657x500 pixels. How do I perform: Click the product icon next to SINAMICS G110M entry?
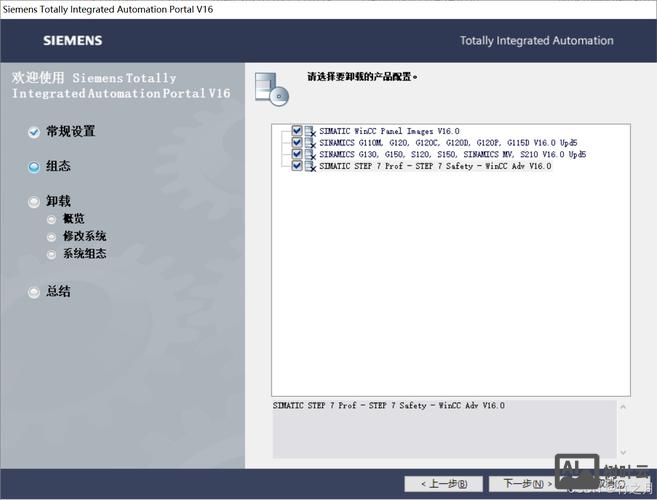coord(310,143)
